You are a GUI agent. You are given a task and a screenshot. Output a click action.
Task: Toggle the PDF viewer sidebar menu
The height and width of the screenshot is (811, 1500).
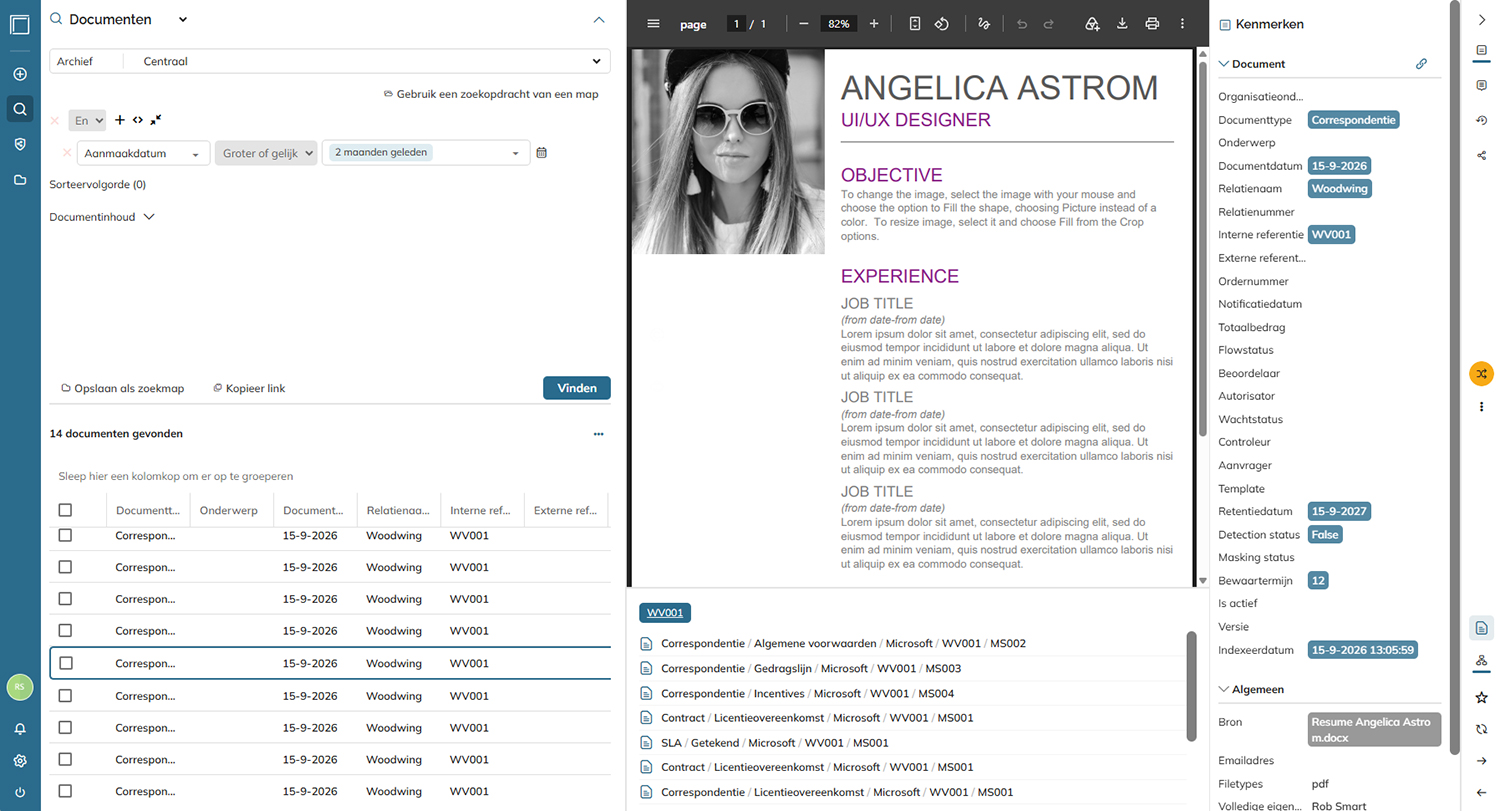(654, 23)
